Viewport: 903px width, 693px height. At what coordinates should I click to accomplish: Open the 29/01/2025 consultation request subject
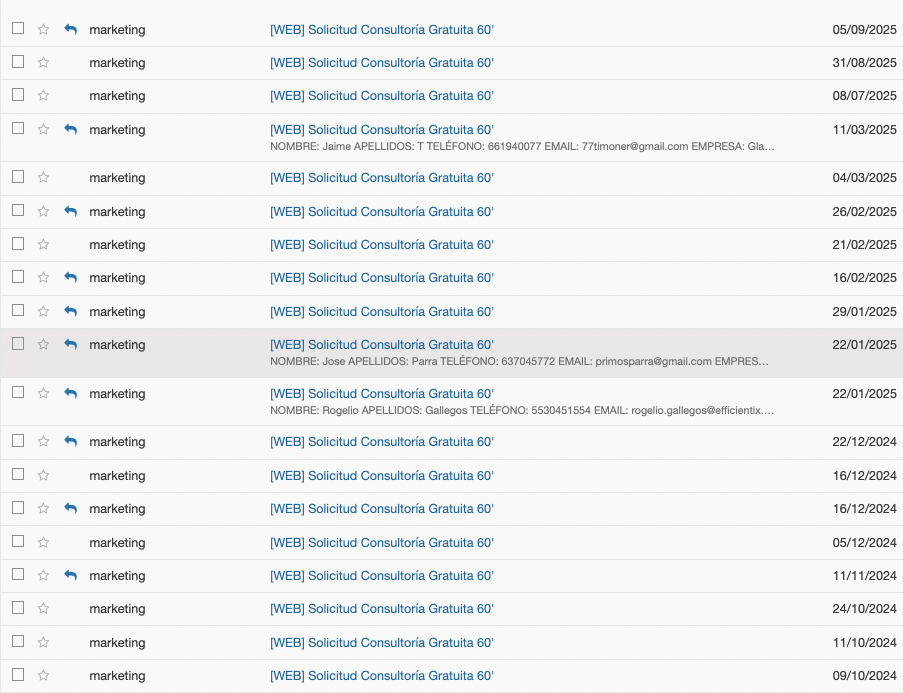pos(382,312)
